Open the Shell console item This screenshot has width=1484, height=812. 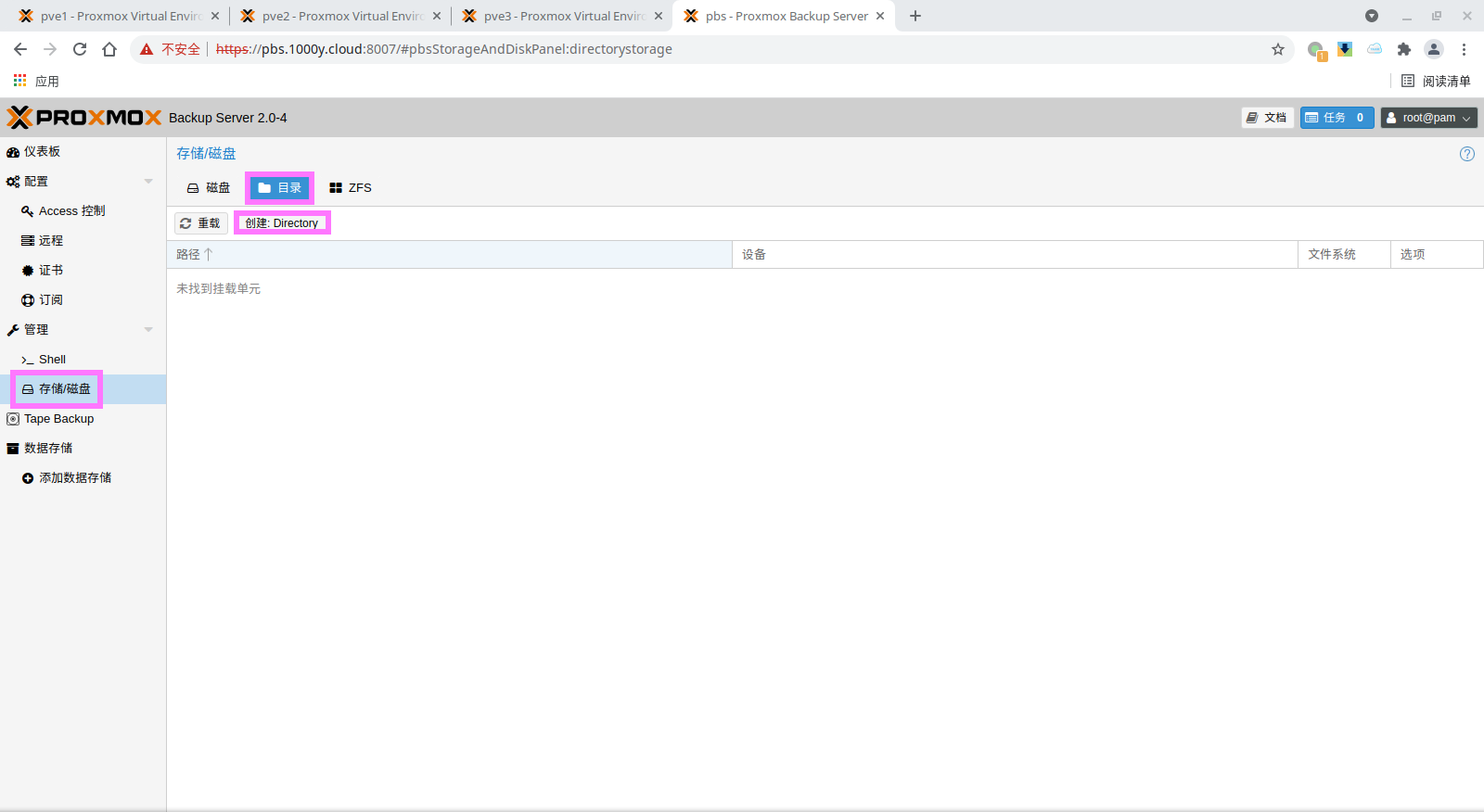(x=52, y=360)
